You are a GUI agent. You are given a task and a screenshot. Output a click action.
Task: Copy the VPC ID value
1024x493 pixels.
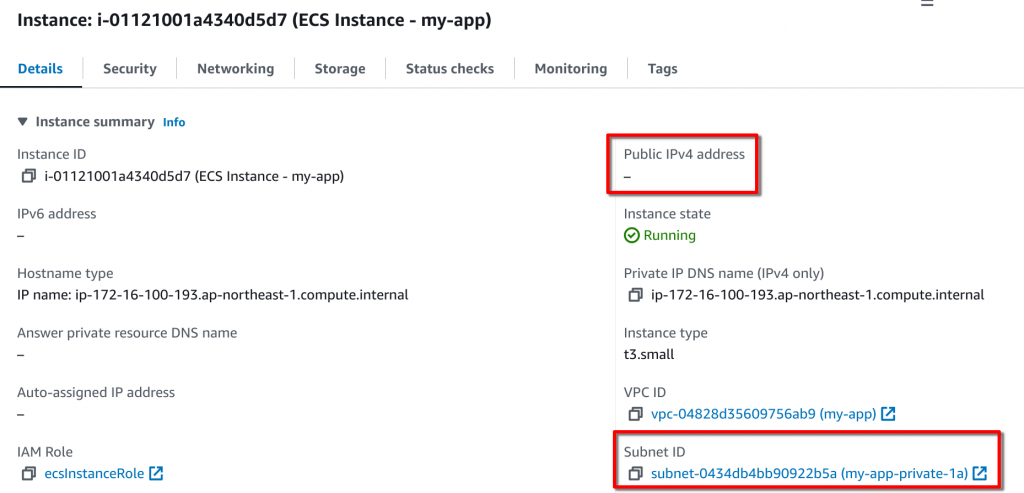[x=634, y=414]
